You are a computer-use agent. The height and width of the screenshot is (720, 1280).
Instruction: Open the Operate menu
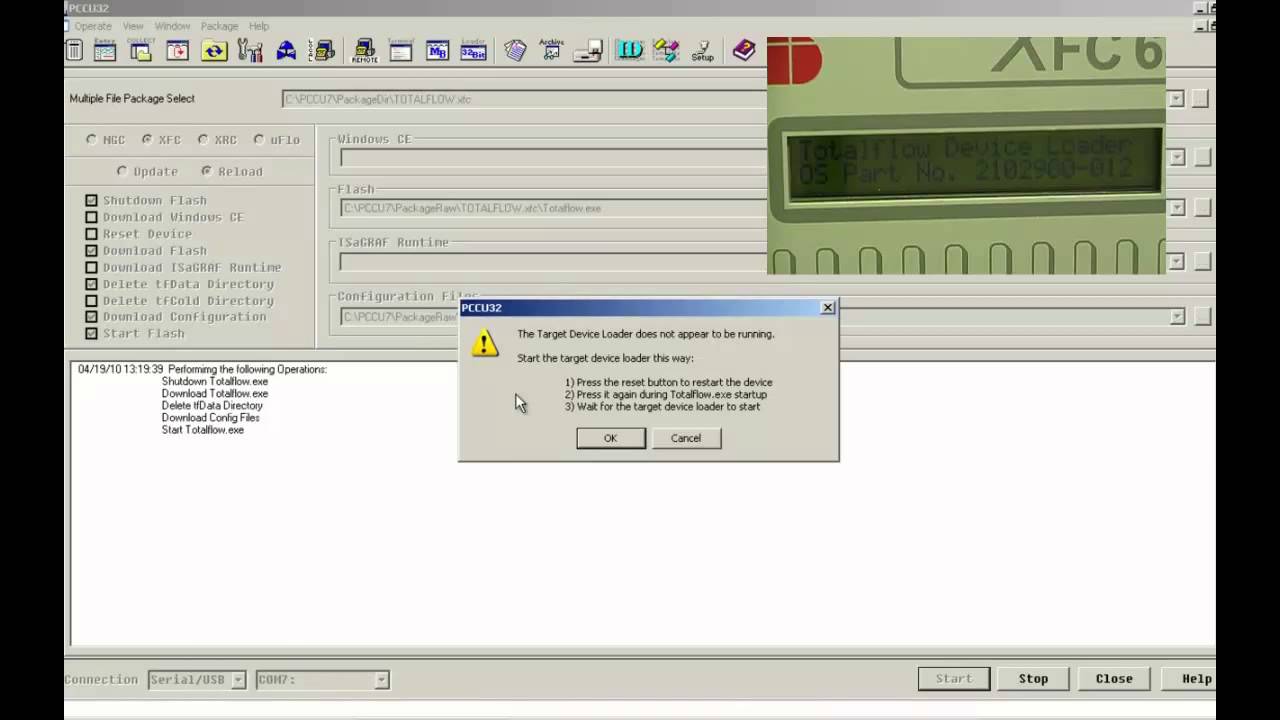(x=93, y=26)
